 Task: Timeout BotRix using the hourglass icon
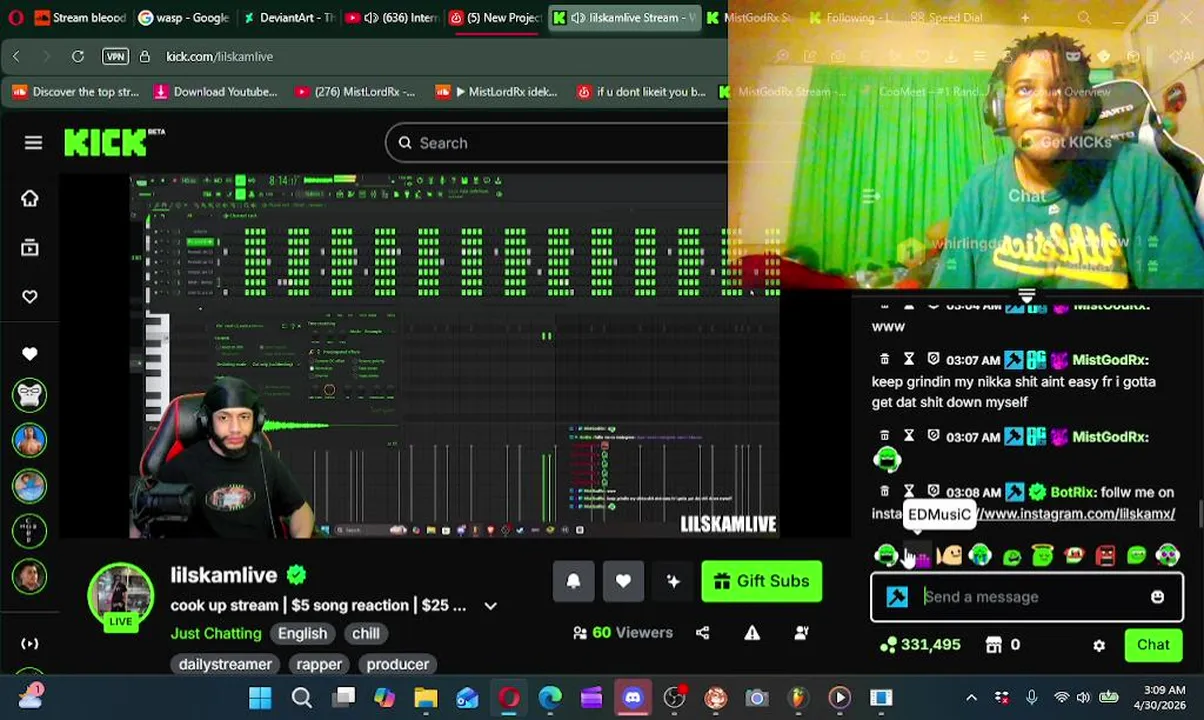pos(908,491)
